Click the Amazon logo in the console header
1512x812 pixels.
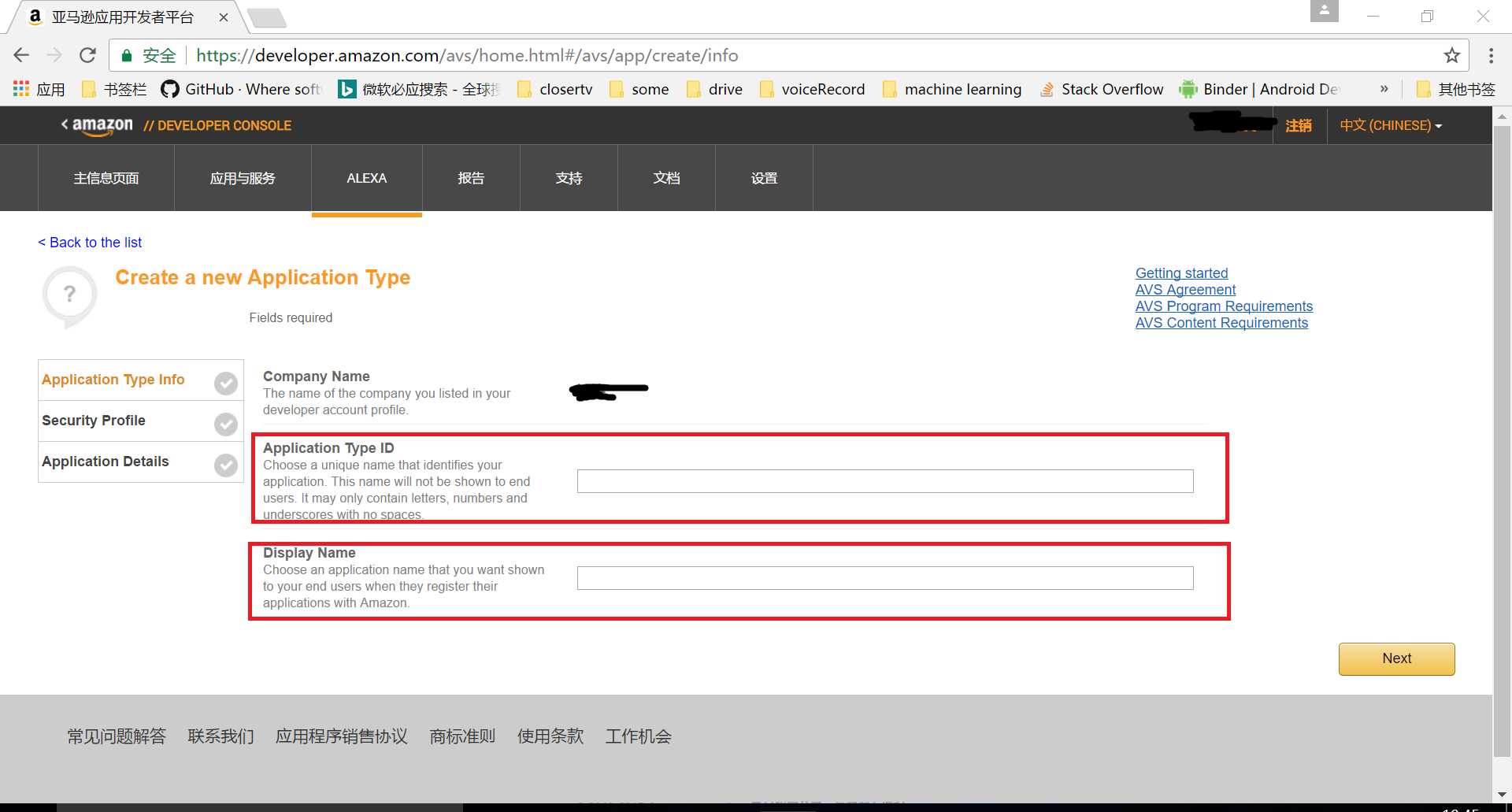[x=102, y=125]
